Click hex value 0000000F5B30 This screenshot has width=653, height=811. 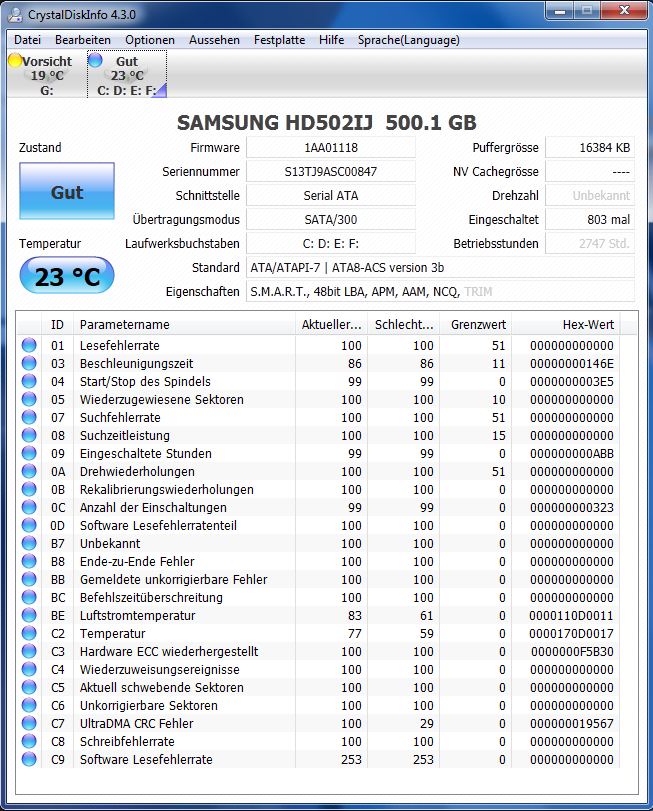pos(572,652)
